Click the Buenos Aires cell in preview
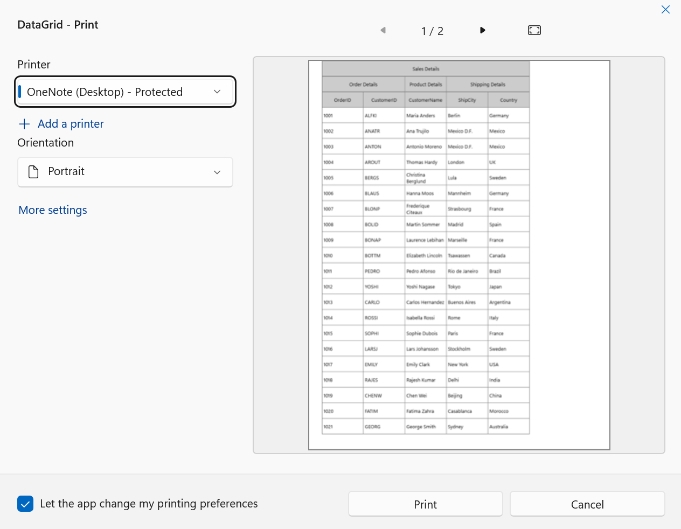Screen dimensions: 681x529 coord(467,302)
